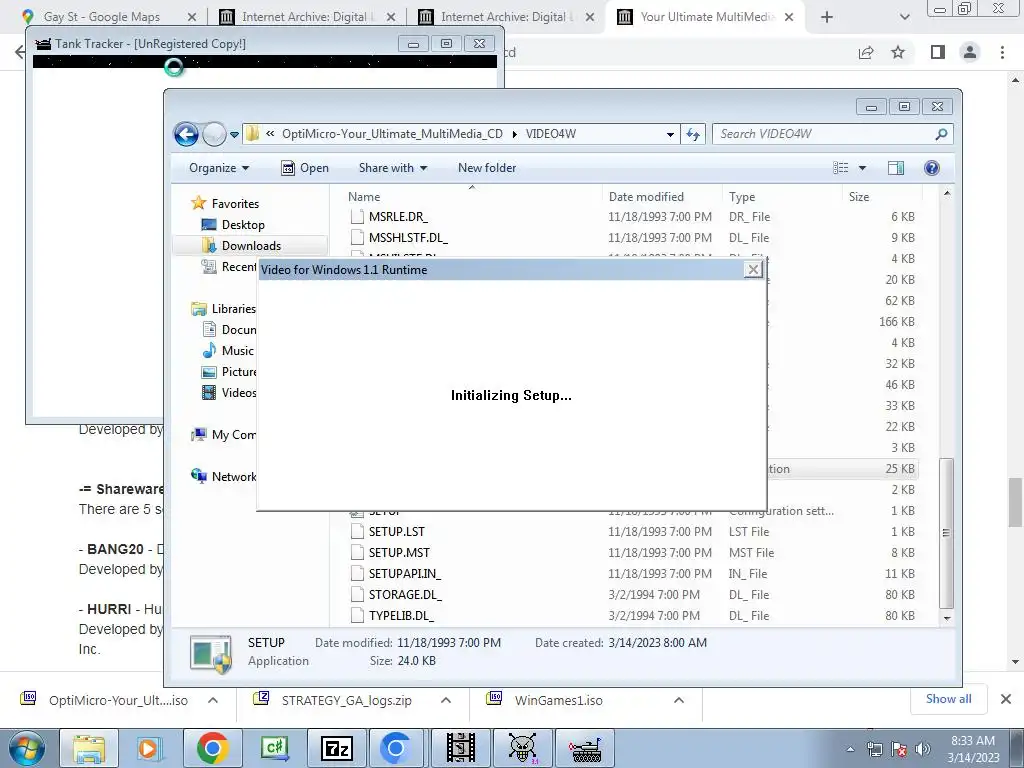
Task: Click the Open toolbar button
Action: [305, 168]
